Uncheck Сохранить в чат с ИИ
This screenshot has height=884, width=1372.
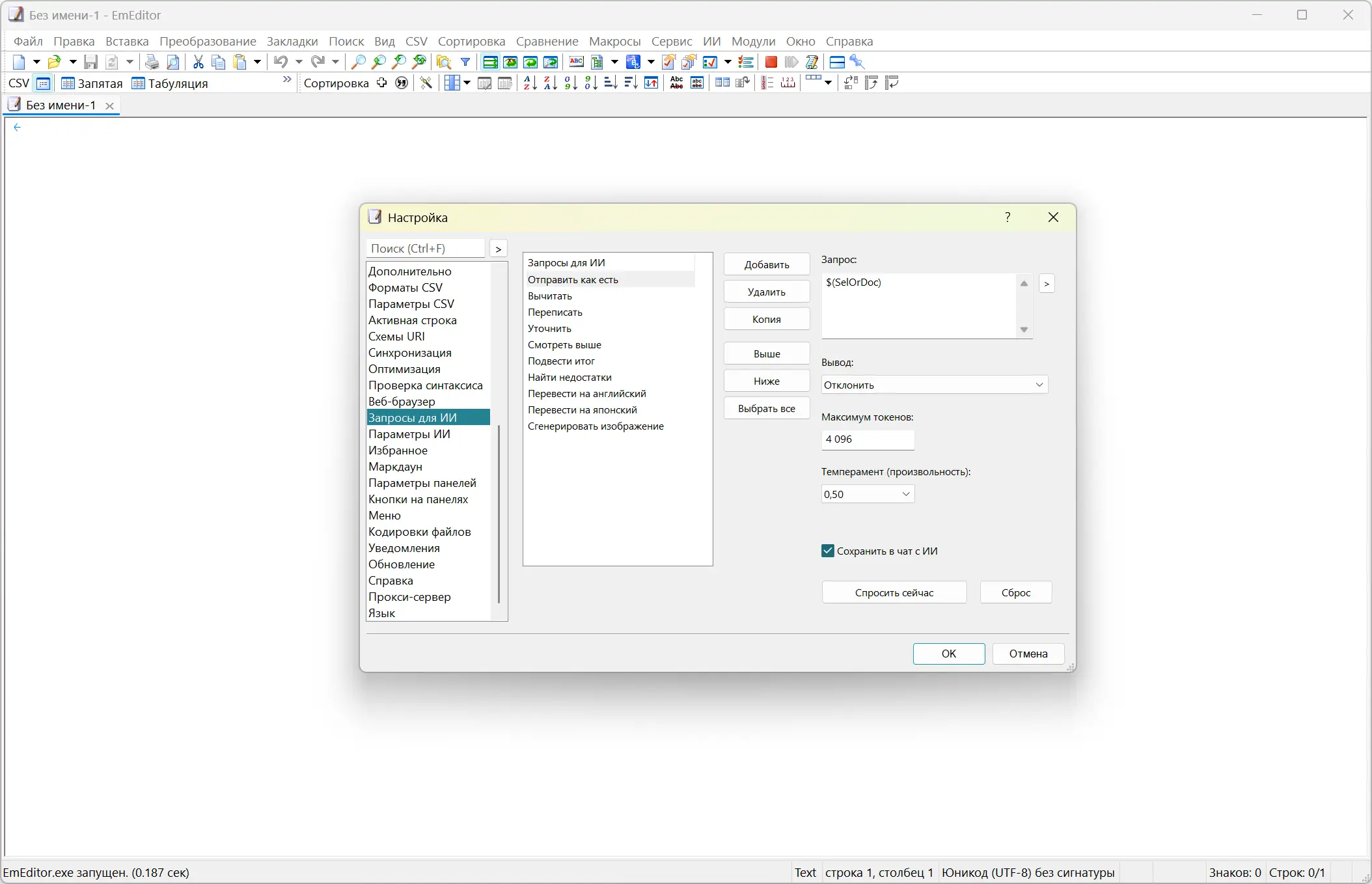point(828,551)
